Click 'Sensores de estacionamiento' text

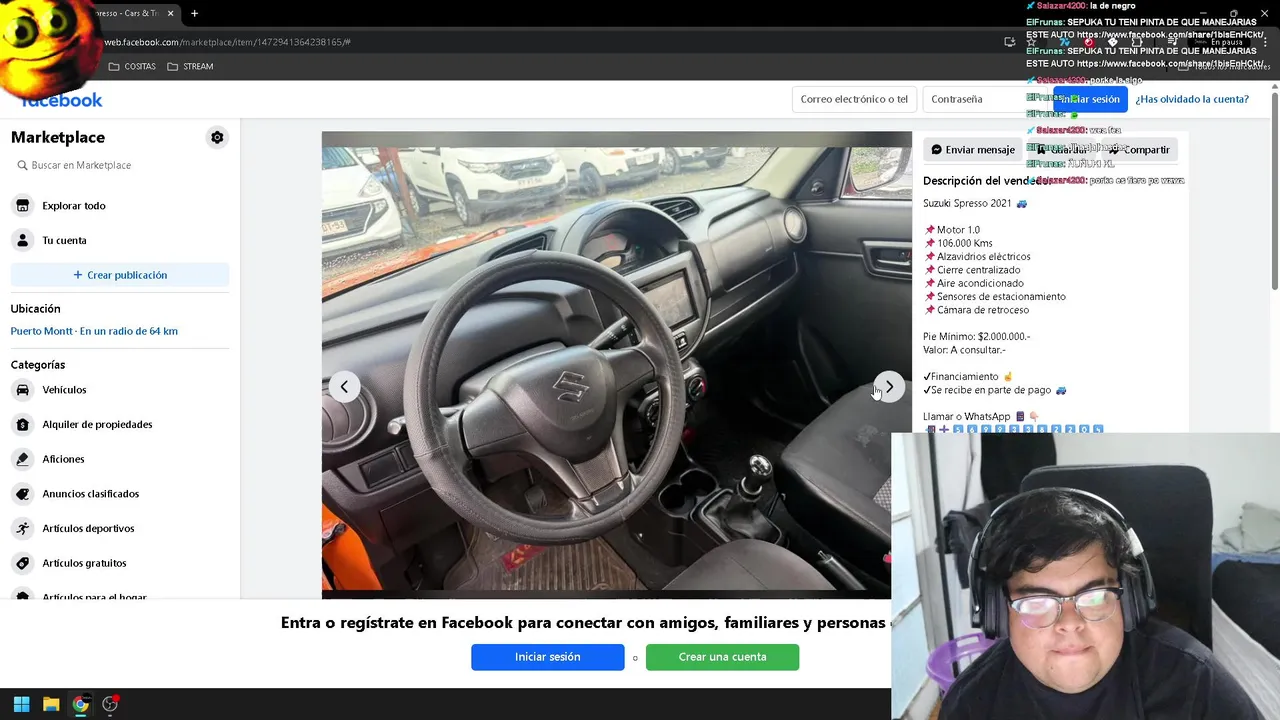pyautogui.click(x=1001, y=297)
